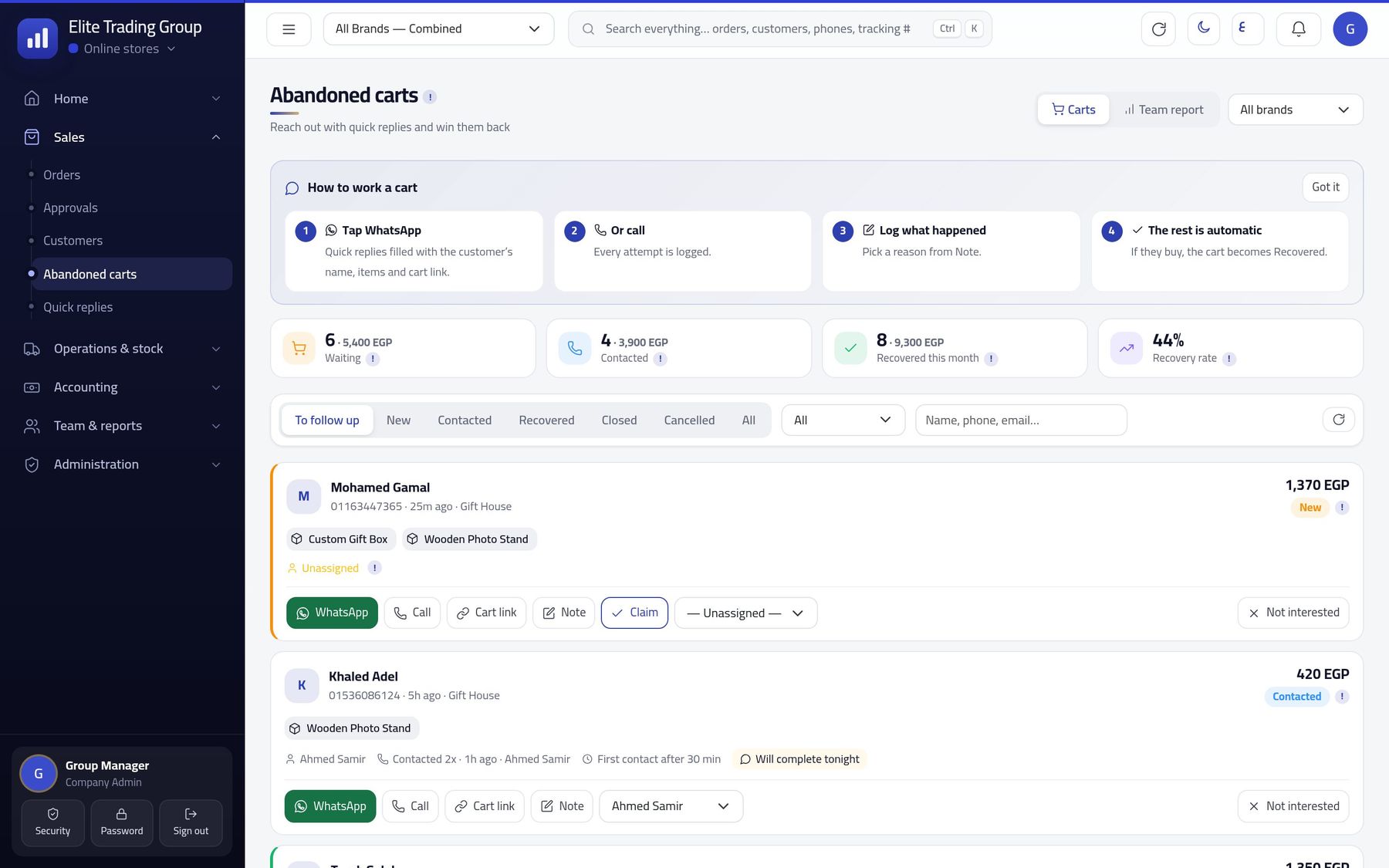Click info icon beside the Contacted status badge
The height and width of the screenshot is (868, 1389).
[1342, 697]
